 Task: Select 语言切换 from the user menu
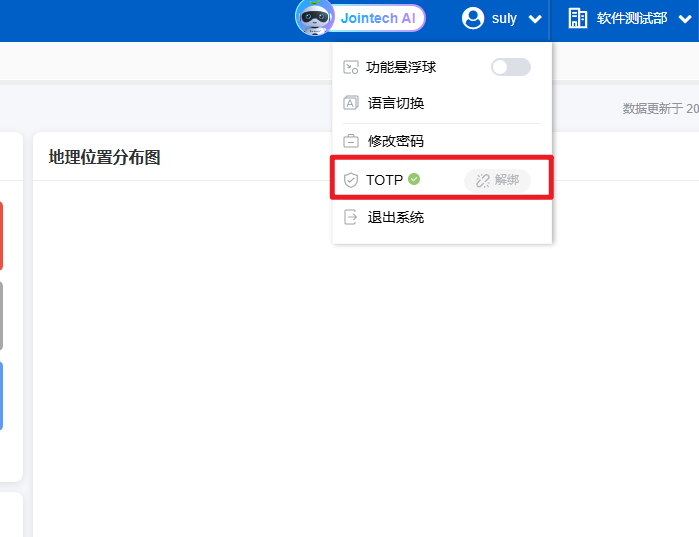[396, 103]
